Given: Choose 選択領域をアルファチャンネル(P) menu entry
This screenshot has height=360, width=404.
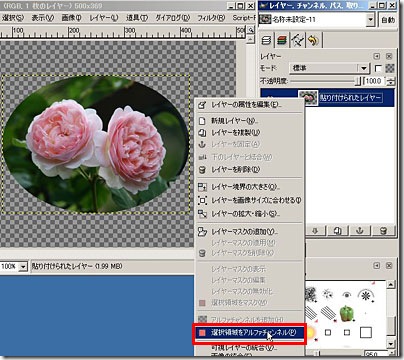Looking at the screenshot, I should [249, 332].
